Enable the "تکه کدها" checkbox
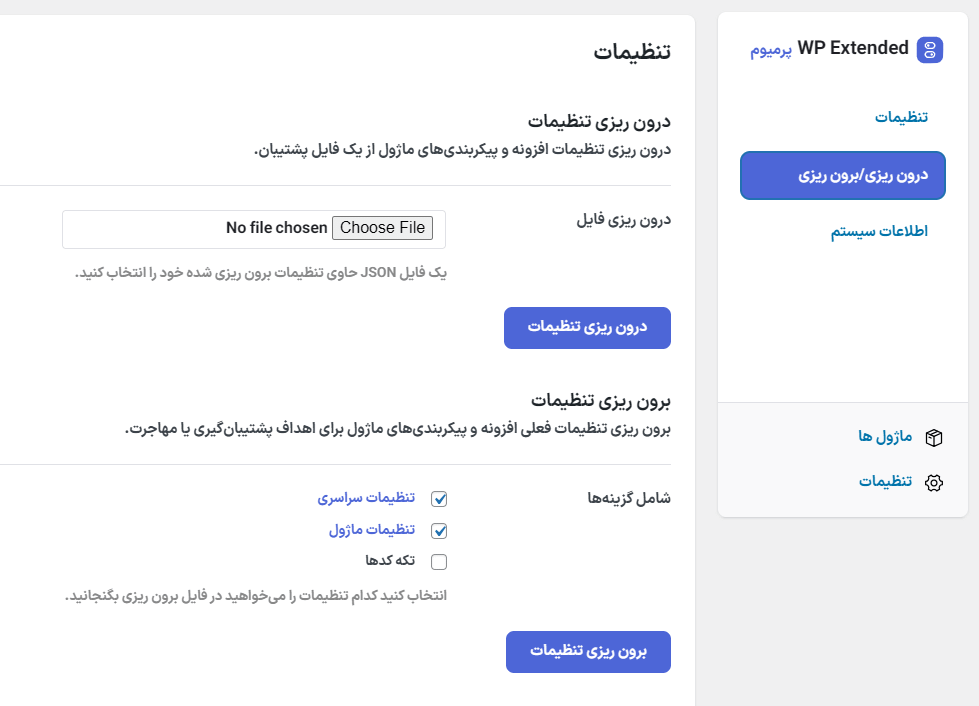The width and height of the screenshot is (979, 706). click(439, 561)
